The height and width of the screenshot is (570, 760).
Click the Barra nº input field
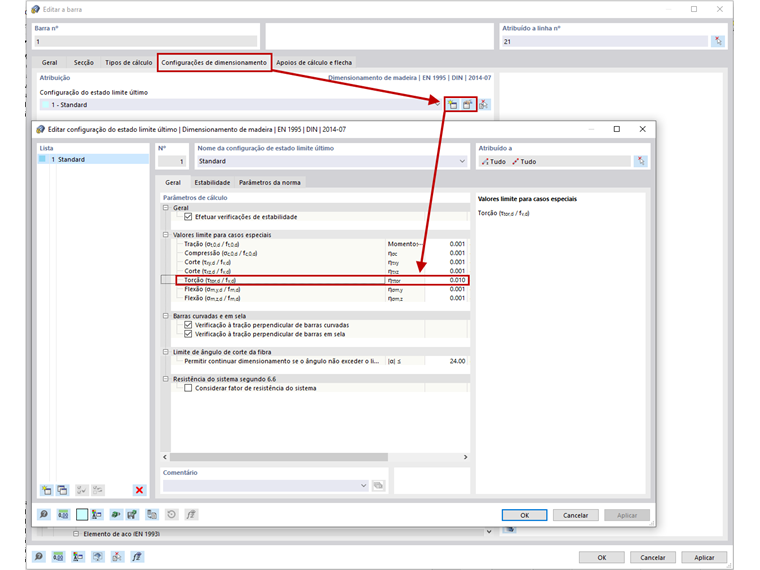tap(145, 41)
